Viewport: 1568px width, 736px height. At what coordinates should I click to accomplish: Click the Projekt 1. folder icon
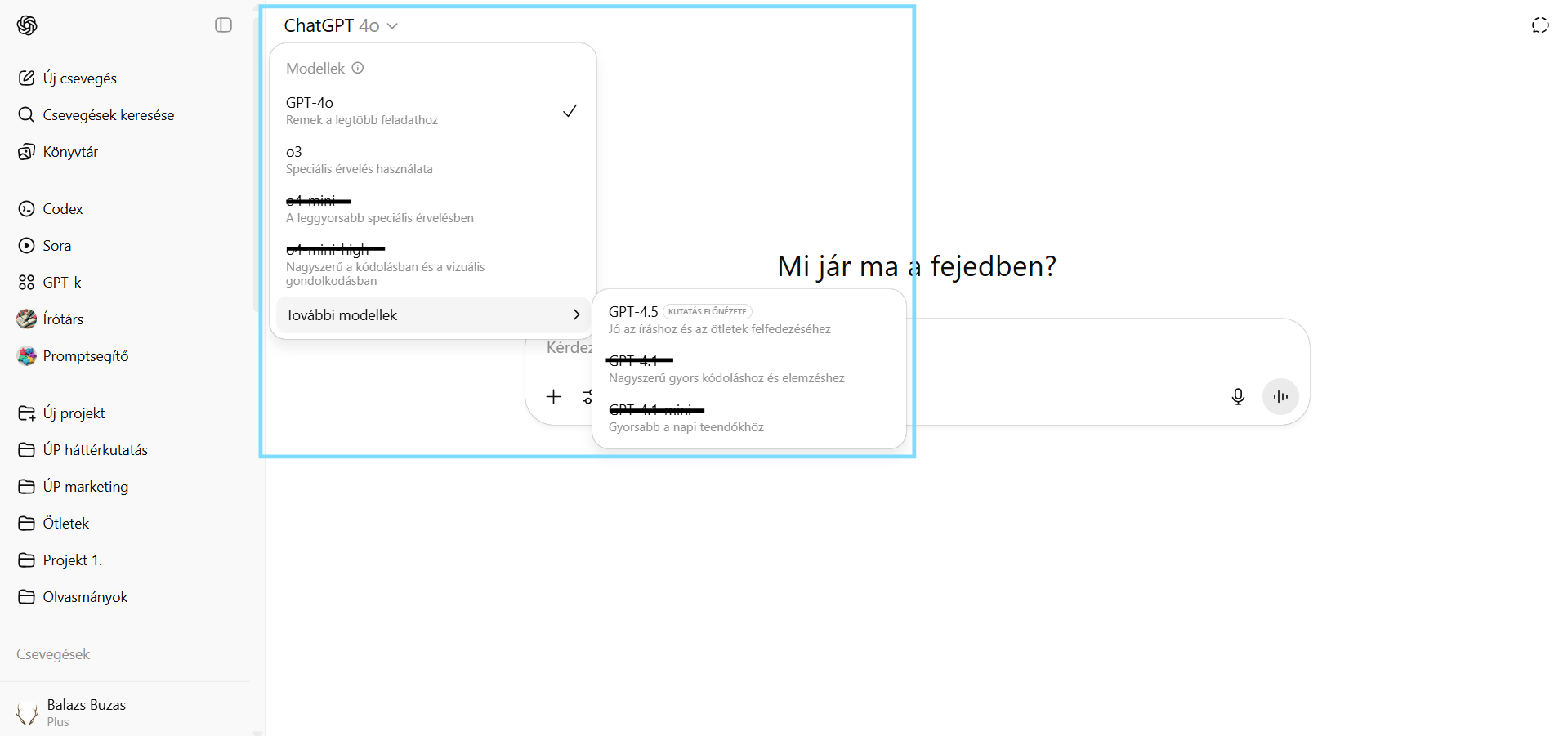26,560
